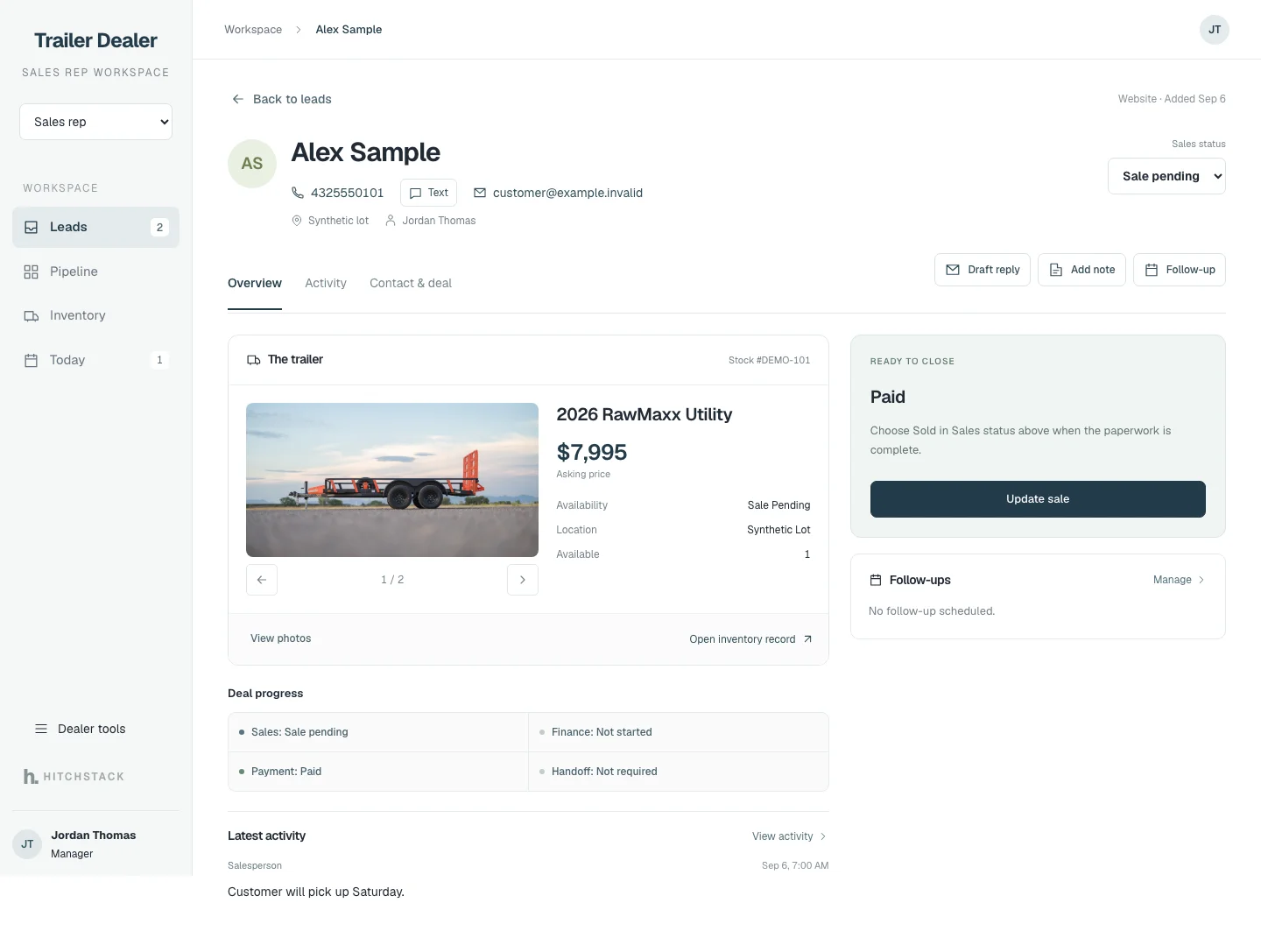Click the 4325550101 phone number
Screen dimensions: 1261x952
click(x=347, y=193)
